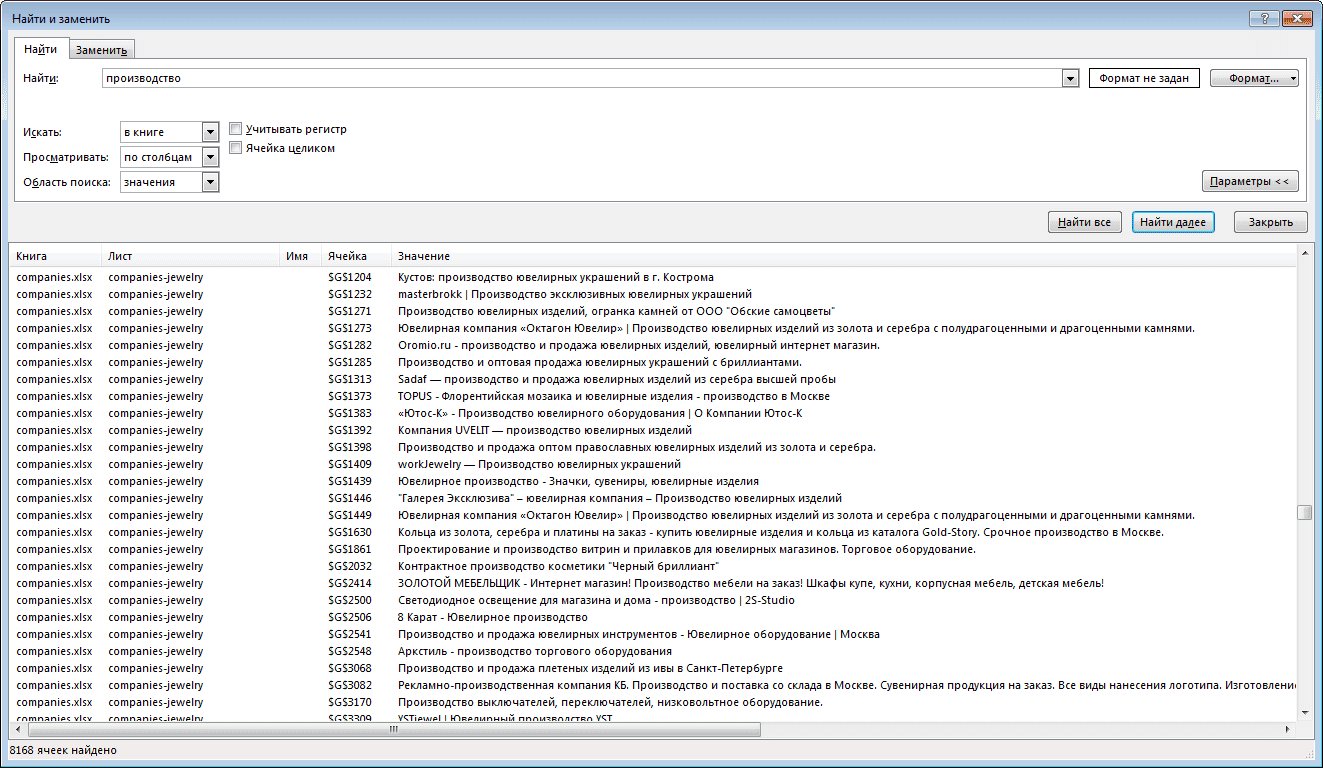Select Черный бриллиант result row $G$2032
This screenshot has height=768, width=1323.
653,566
